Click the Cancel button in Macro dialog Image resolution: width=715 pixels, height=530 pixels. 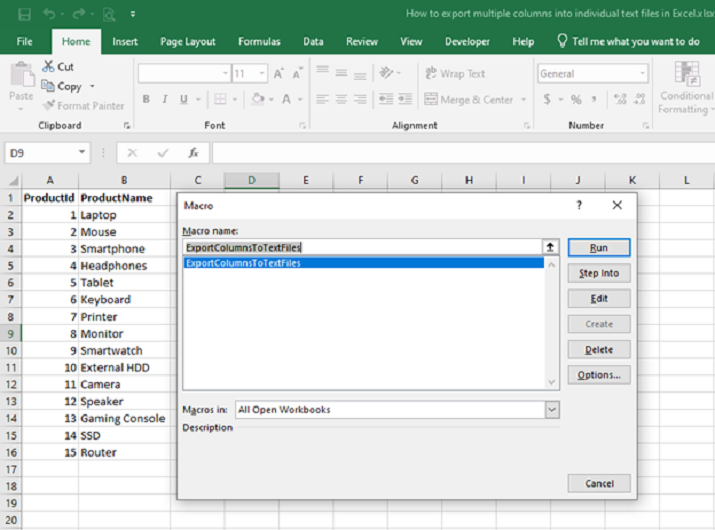pyautogui.click(x=599, y=483)
